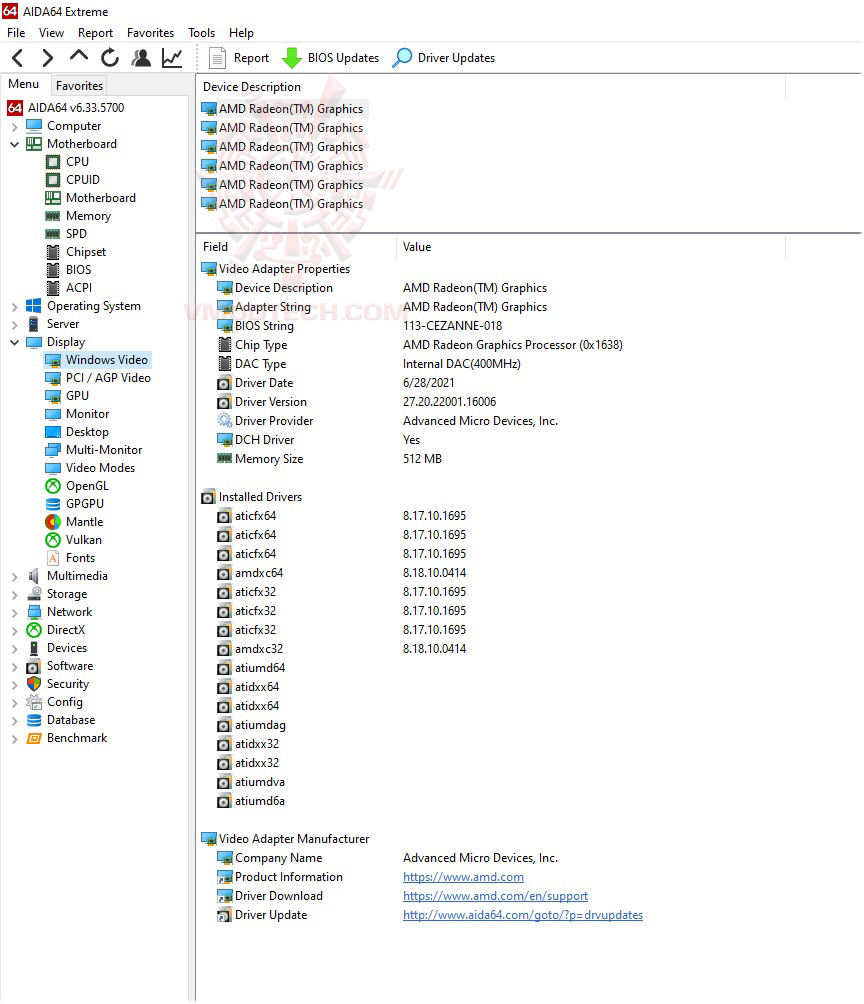This screenshot has width=864, height=1004.
Task: Open the Tools menu
Action: (202, 33)
